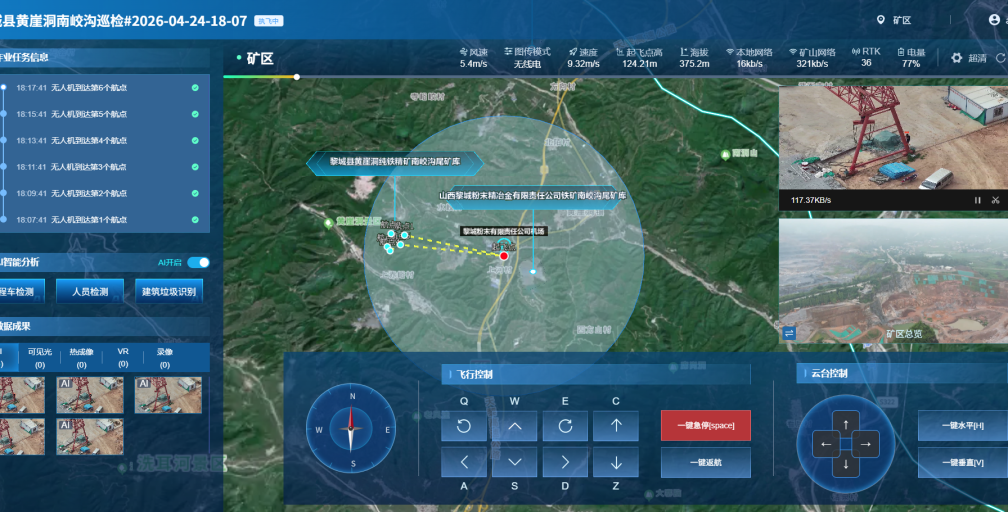Click 起飞点高 124.21m indicator
The height and width of the screenshot is (512, 1008).
pyautogui.click(x=639, y=58)
